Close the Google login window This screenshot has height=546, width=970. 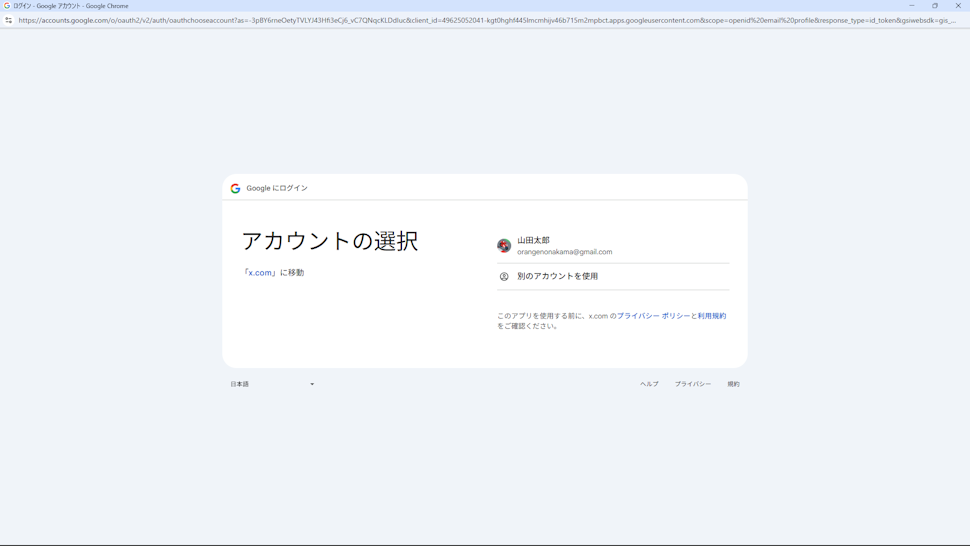tap(958, 6)
